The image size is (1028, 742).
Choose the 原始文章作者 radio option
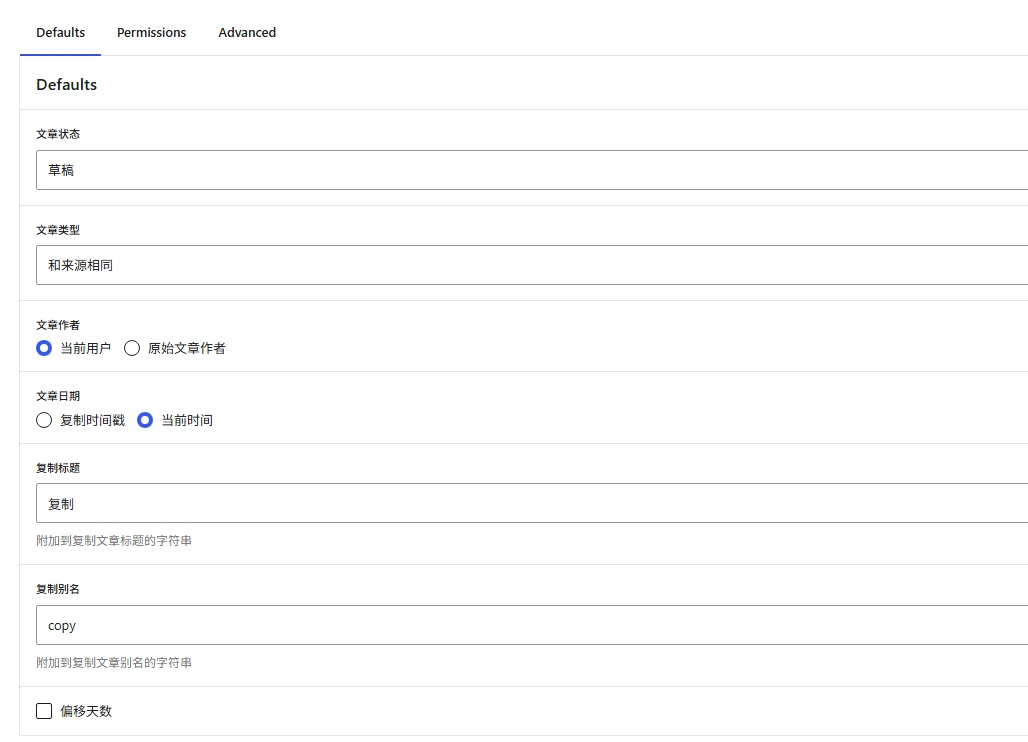(132, 349)
